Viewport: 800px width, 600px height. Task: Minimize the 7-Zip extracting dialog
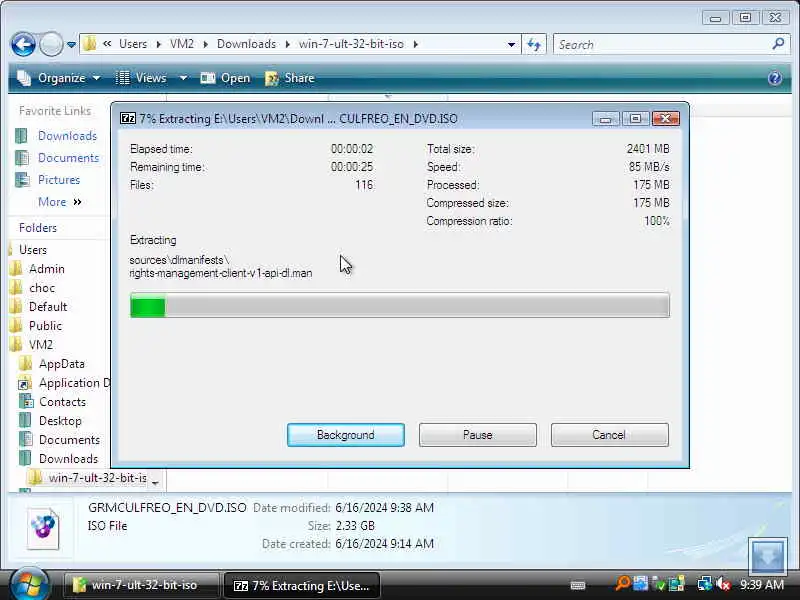pos(606,119)
